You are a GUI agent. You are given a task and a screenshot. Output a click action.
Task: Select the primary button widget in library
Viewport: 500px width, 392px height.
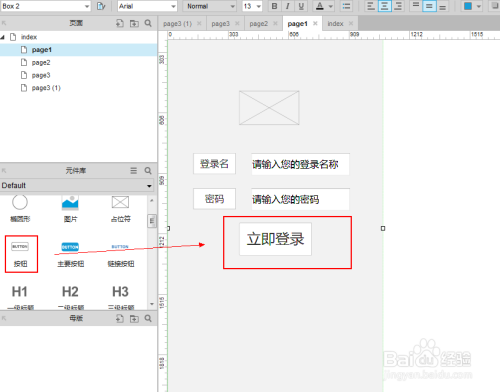point(70,255)
